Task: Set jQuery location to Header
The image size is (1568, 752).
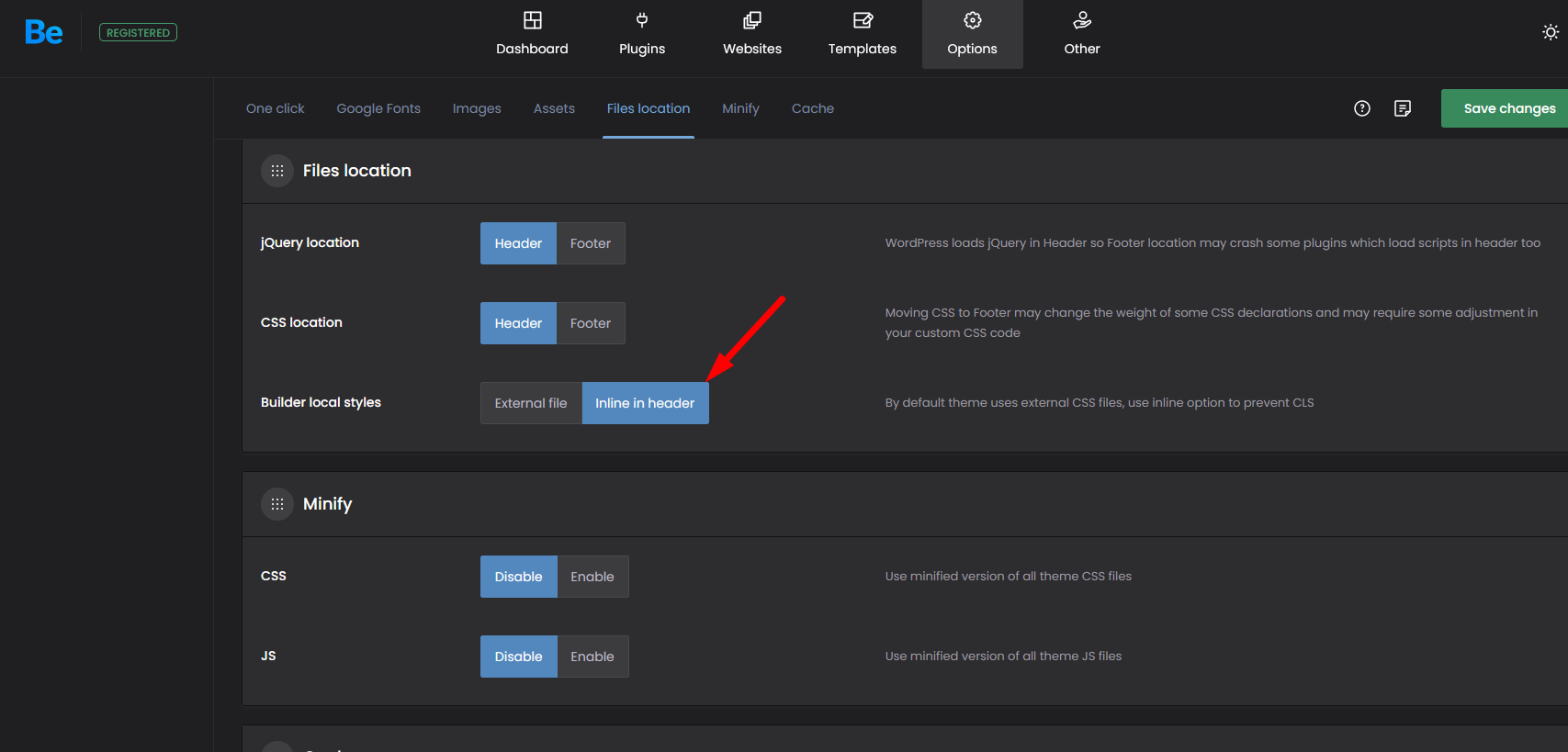Action: (518, 243)
